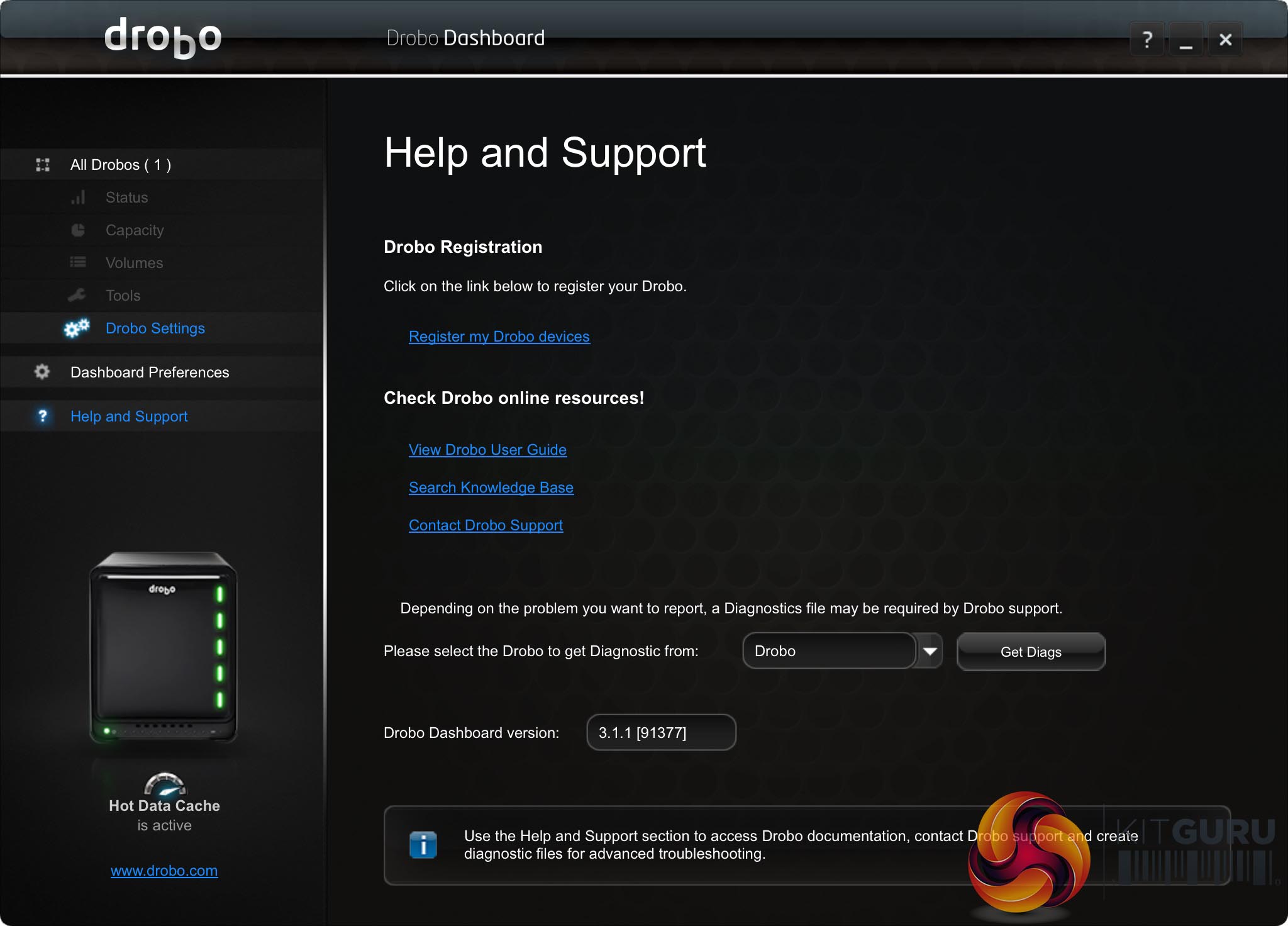Viewport: 1288px width, 926px height.
Task: Click the Drobo Settings gears icon
Action: (77, 328)
